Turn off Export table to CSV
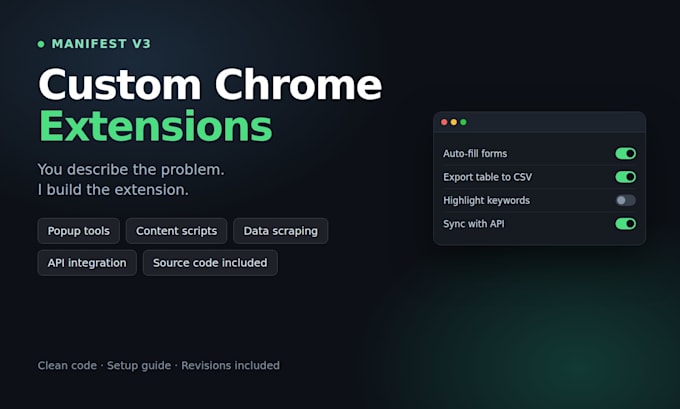Viewport: 680px width, 409px height. (625, 177)
